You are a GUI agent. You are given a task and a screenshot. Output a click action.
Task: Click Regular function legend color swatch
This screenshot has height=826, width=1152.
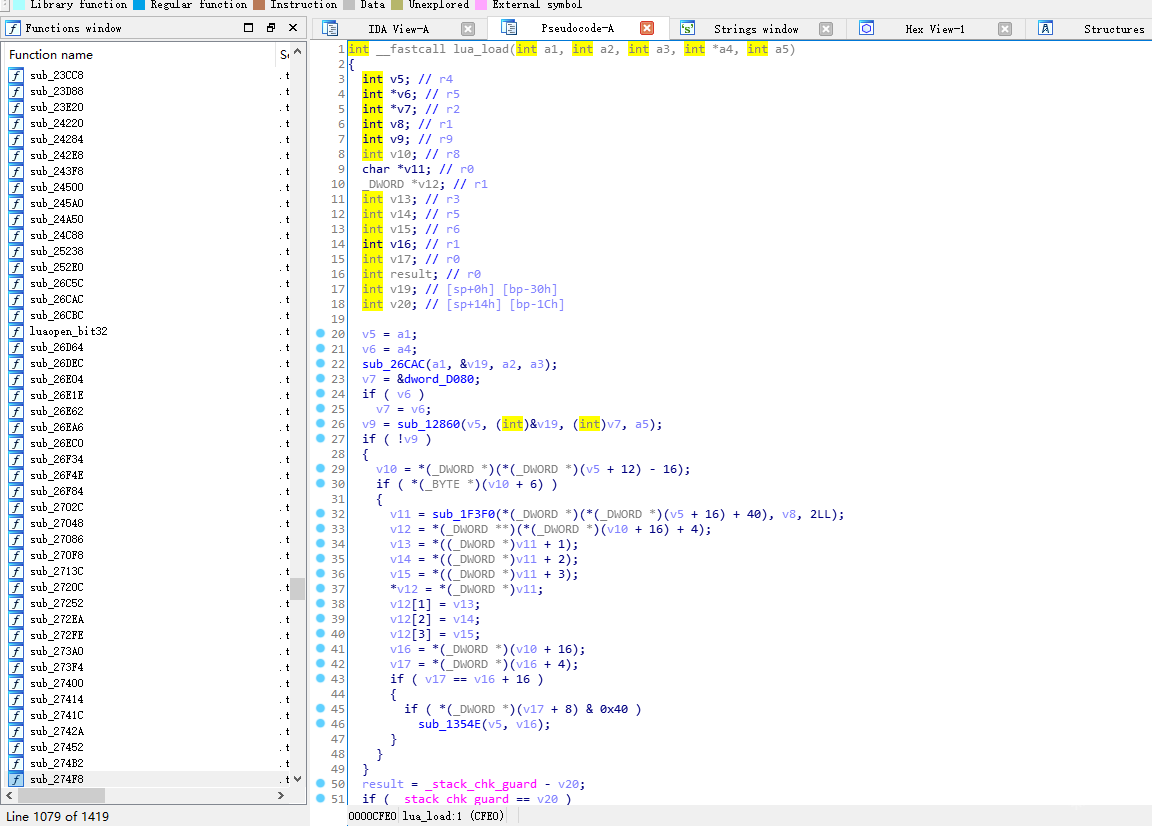138,4
